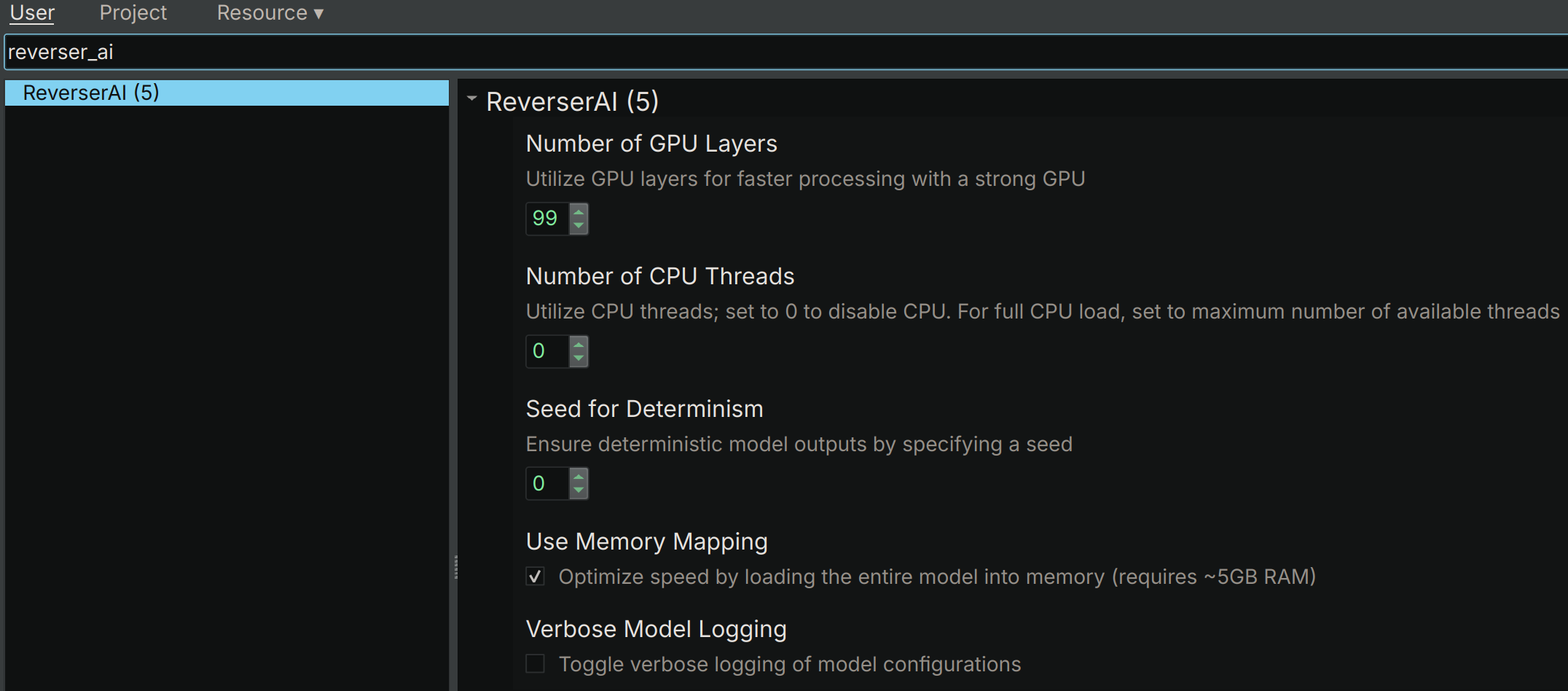Click the Seed for Determinism value field
The width and height of the screenshot is (1568, 691).
click(x=547, y=484)
